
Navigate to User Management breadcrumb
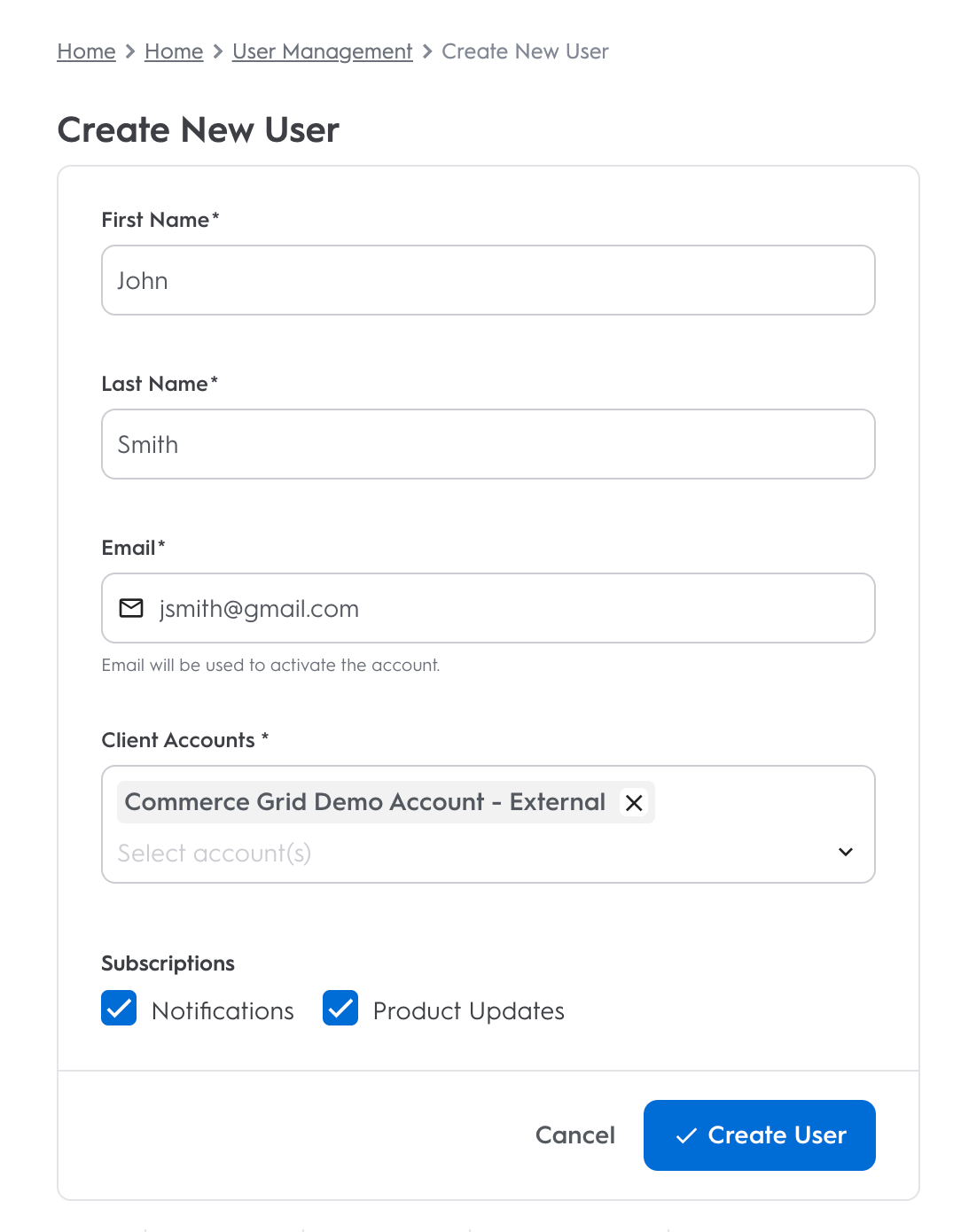(x=323, y=51)
